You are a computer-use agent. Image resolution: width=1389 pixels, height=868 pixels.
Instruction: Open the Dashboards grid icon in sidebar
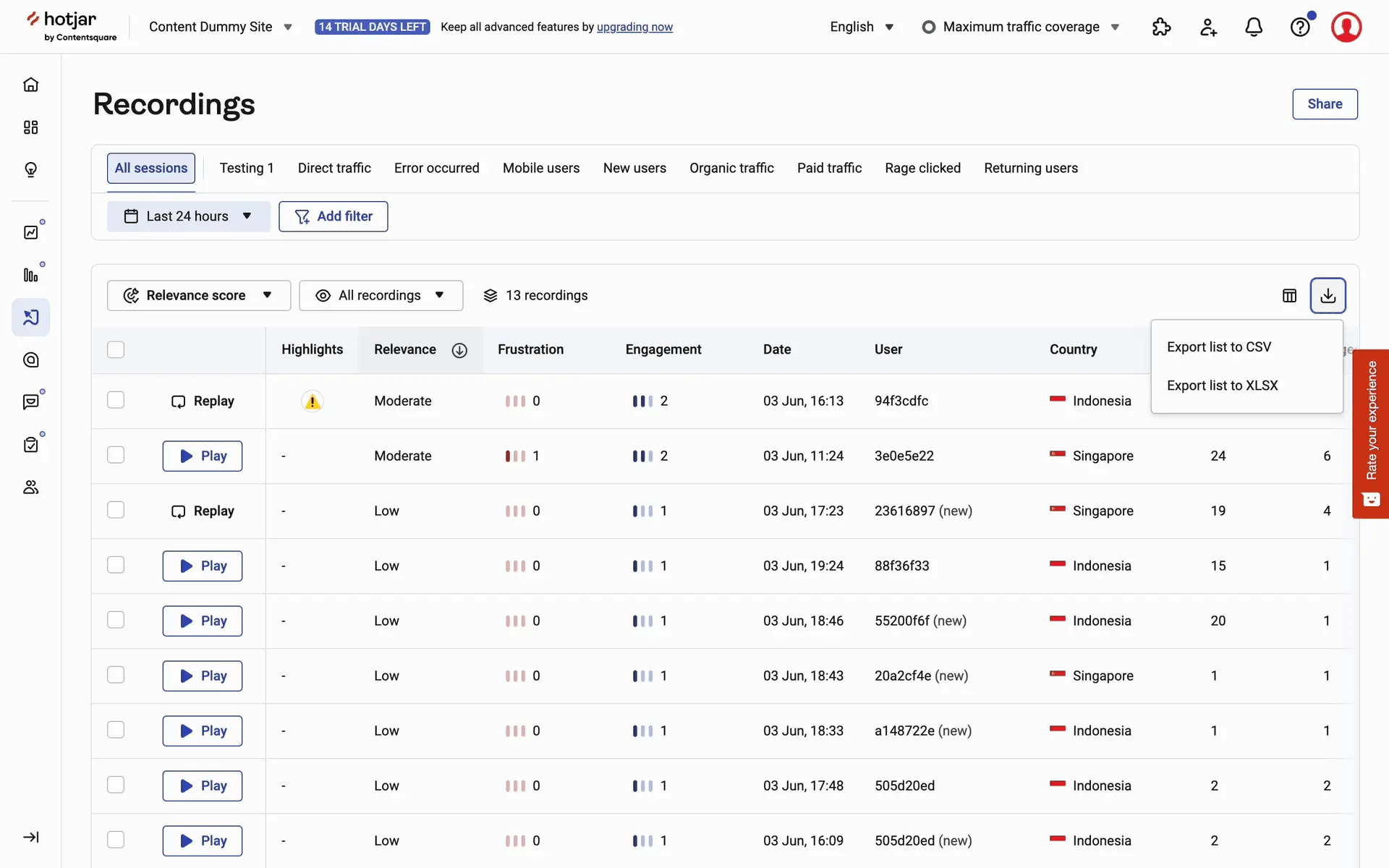click(x=30, y=127)
